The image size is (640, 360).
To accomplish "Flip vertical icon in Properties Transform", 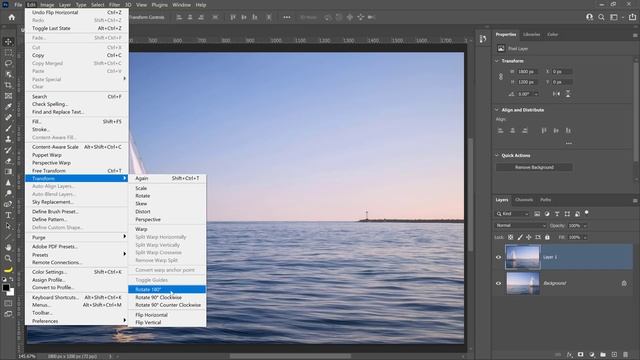I will [x=568, y=94].
